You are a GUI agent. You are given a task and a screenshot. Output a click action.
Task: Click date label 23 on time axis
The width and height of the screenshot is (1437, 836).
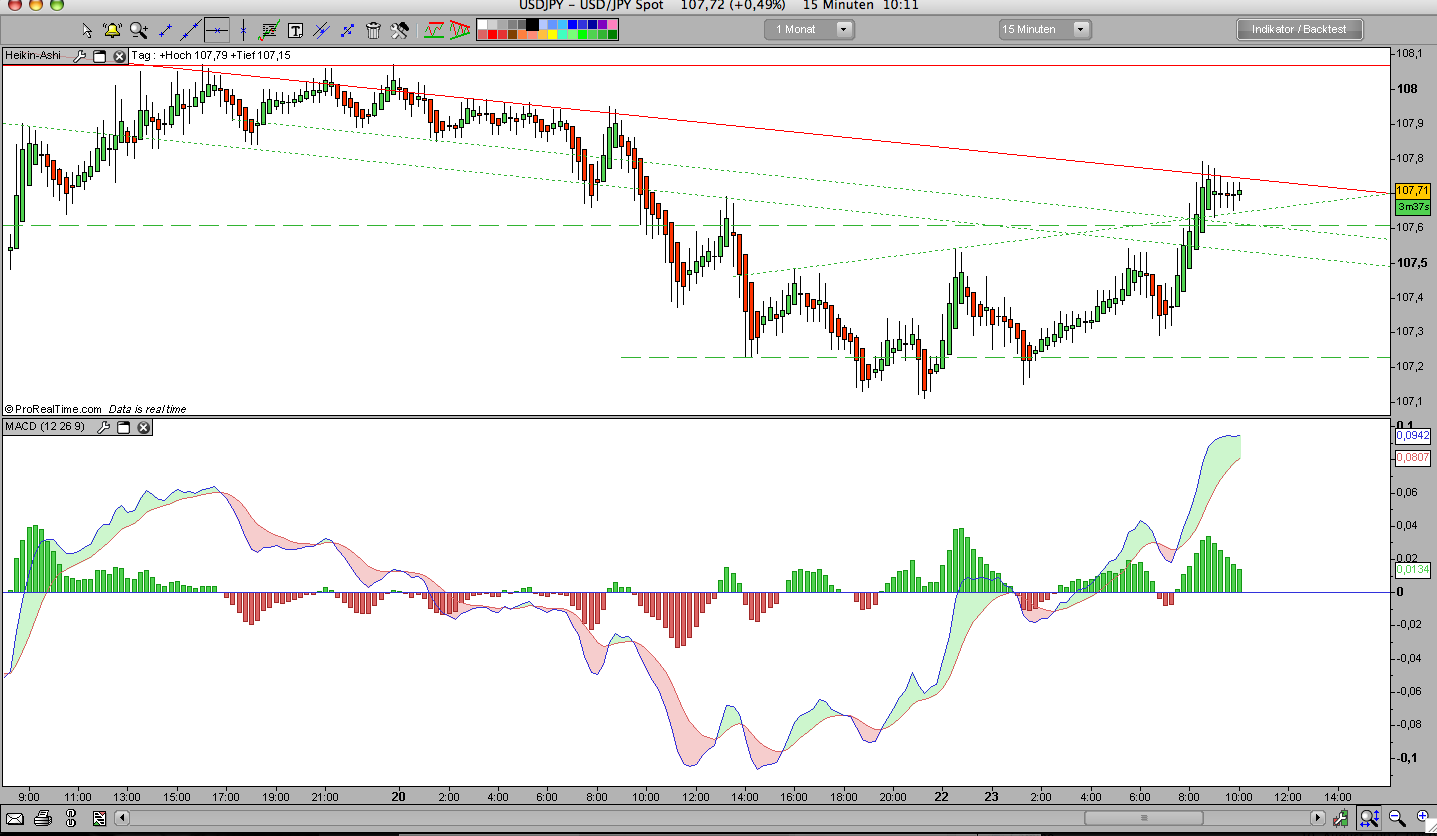coord(991,797)
